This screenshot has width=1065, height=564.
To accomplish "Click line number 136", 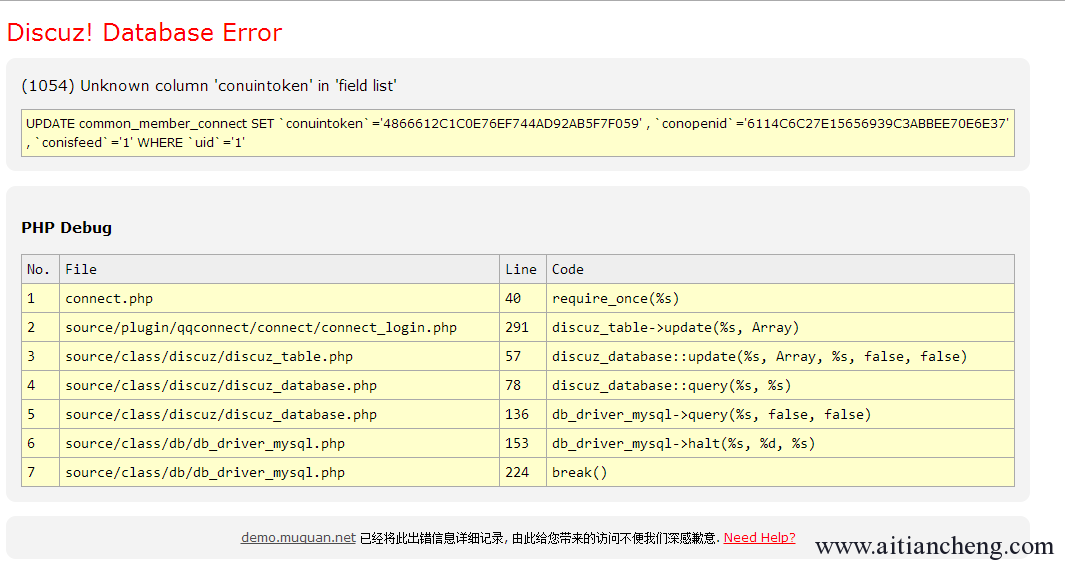I will [x=522, y=415].
